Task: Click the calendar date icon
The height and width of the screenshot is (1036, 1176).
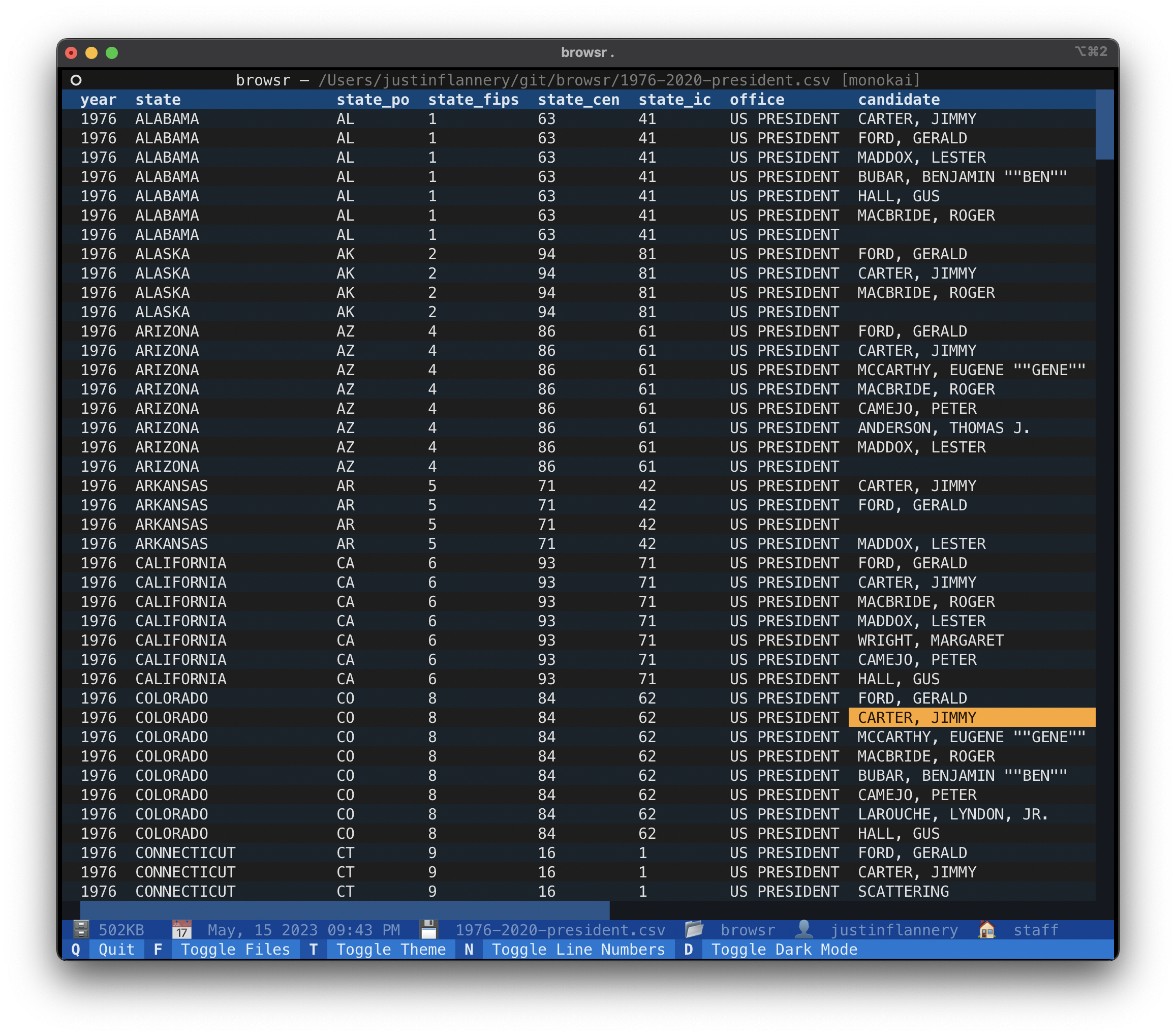Action: tap(181, 930)
